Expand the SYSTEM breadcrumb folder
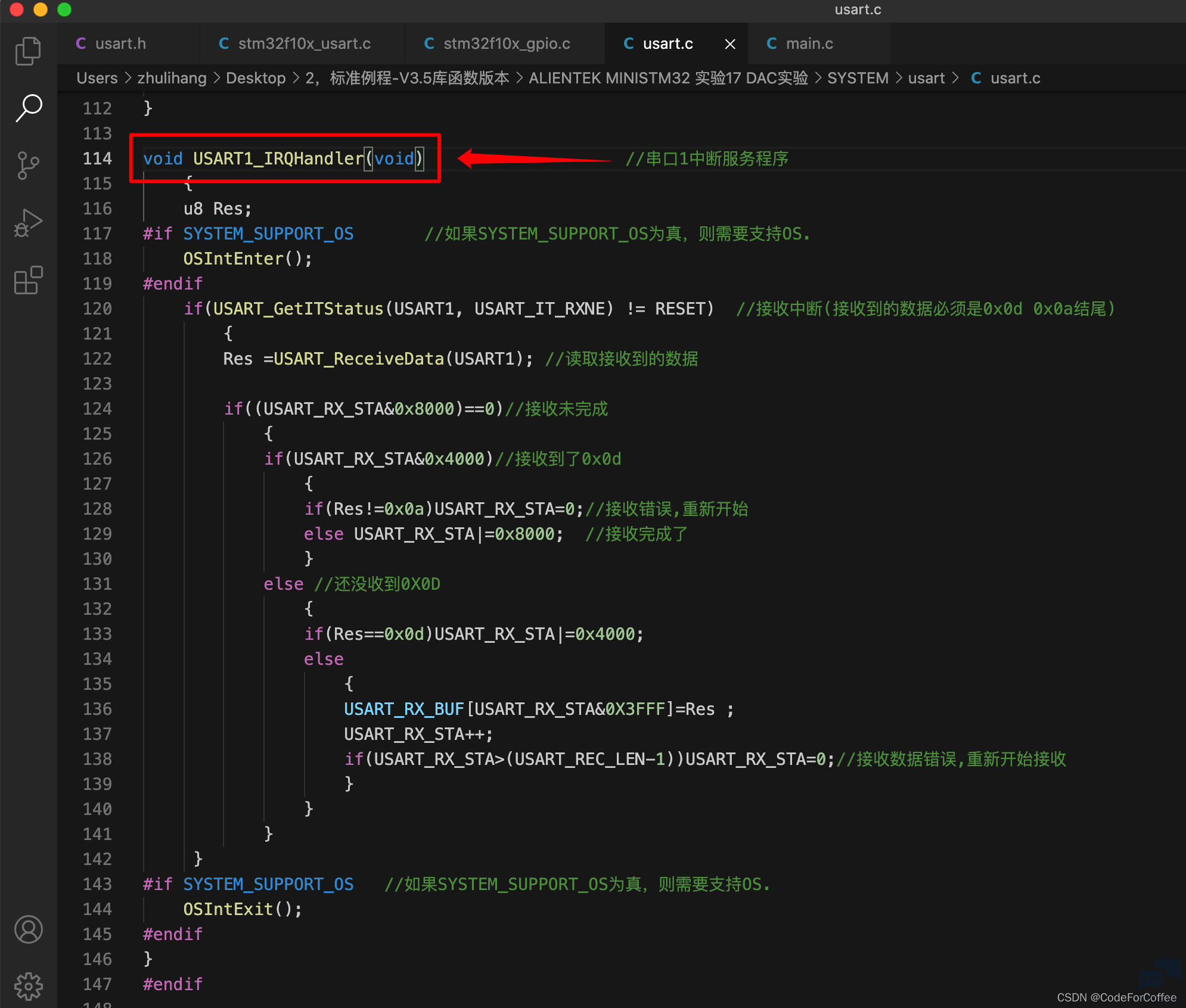This screenshot has height=1008, width=1186. (x=858, y=78)
